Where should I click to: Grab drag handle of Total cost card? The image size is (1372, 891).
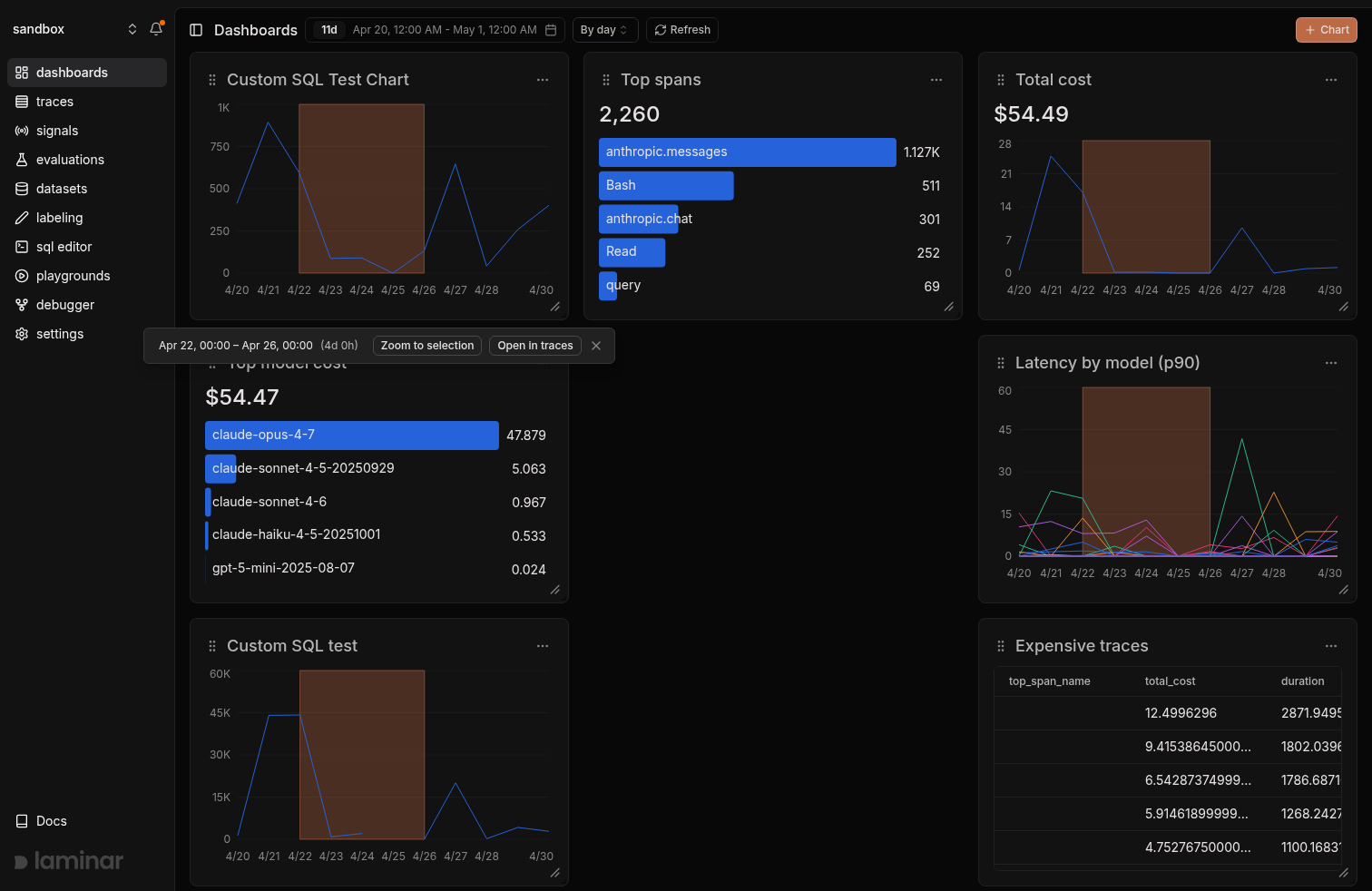click(1001, 80)
